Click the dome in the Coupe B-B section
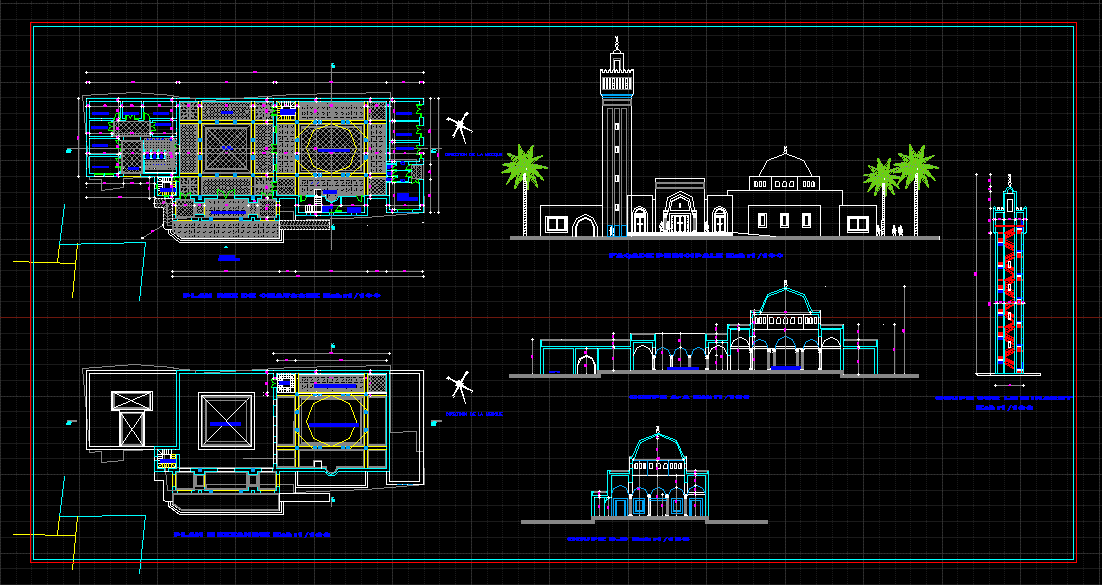Image resolution: width=1102 pixels, height=585 pixels. coord(657,444)
